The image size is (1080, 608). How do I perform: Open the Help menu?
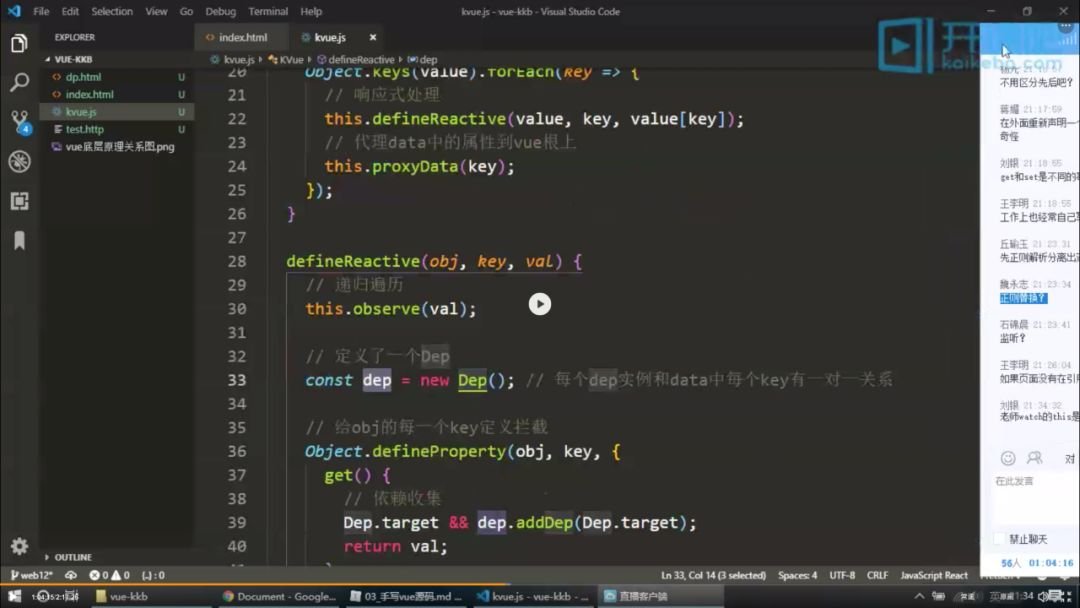[x=311, y=11]
